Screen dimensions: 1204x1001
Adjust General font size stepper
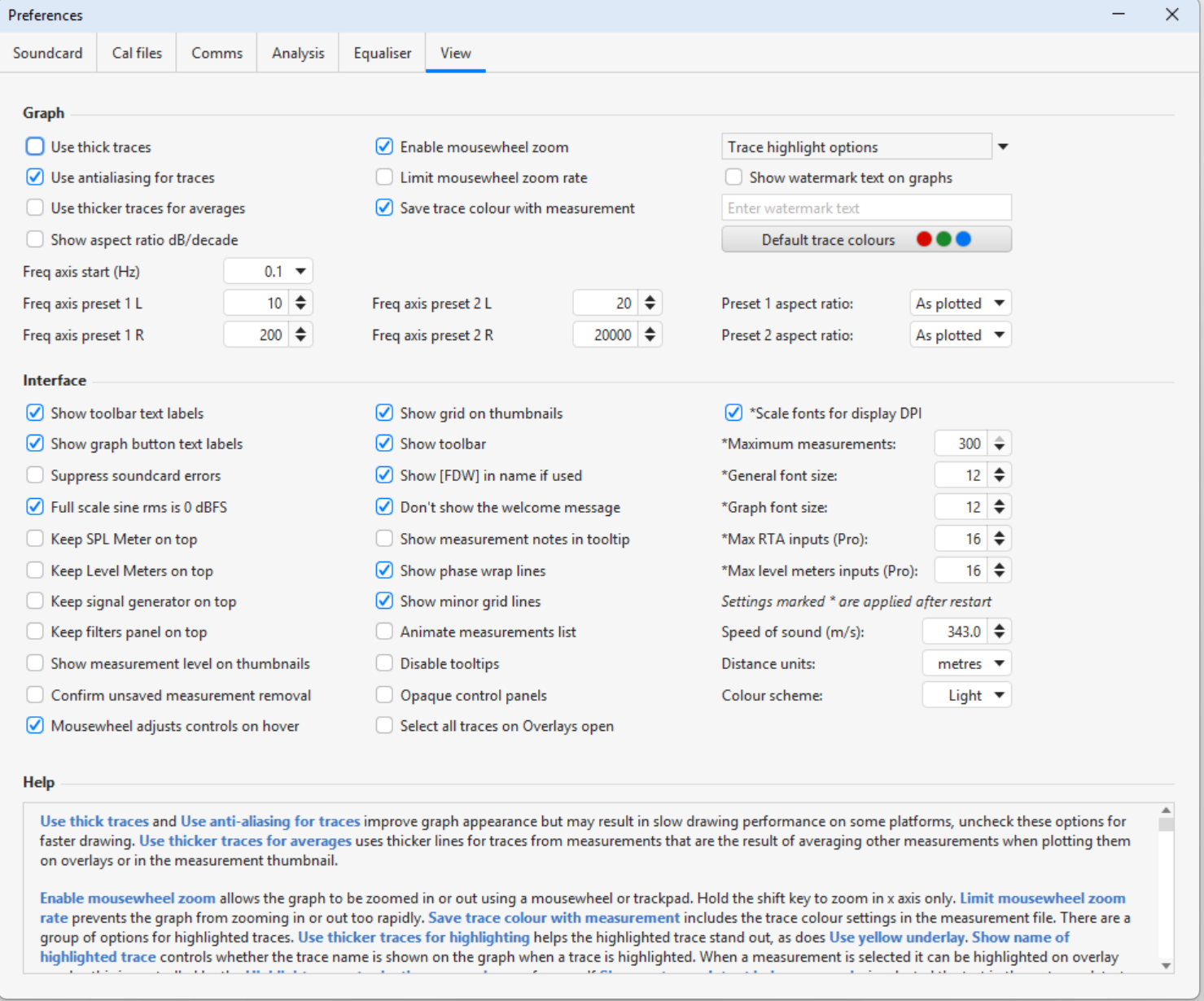tap(999, 475)
